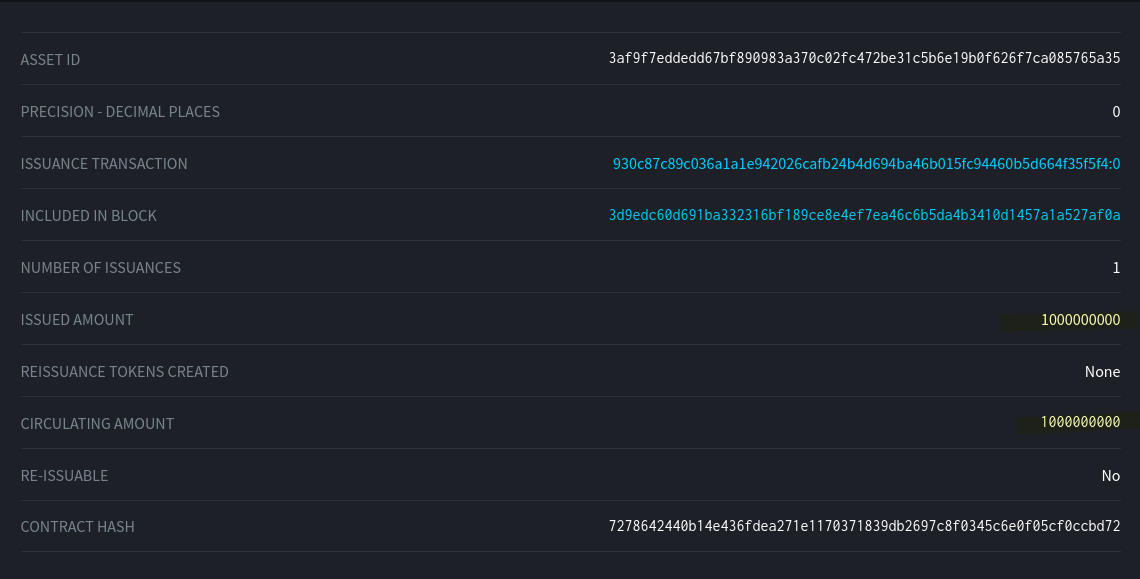1140x579 pixels.
Task: Click the asset ID hash value
Action: (864, 60)
